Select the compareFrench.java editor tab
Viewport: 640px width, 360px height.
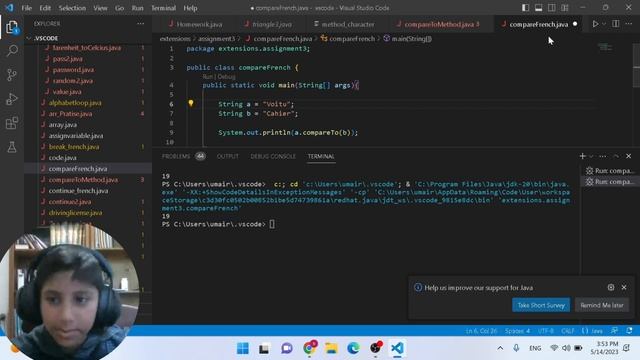pos(538,24)
